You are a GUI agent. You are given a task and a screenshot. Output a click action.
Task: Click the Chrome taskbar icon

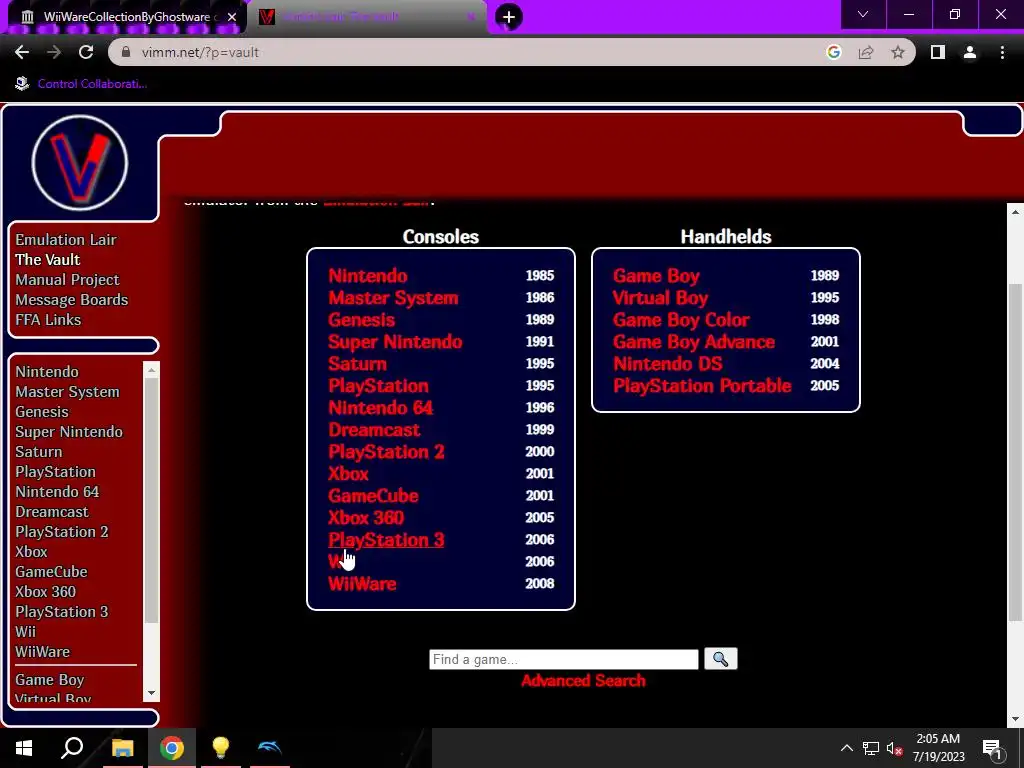click(172, 748)
